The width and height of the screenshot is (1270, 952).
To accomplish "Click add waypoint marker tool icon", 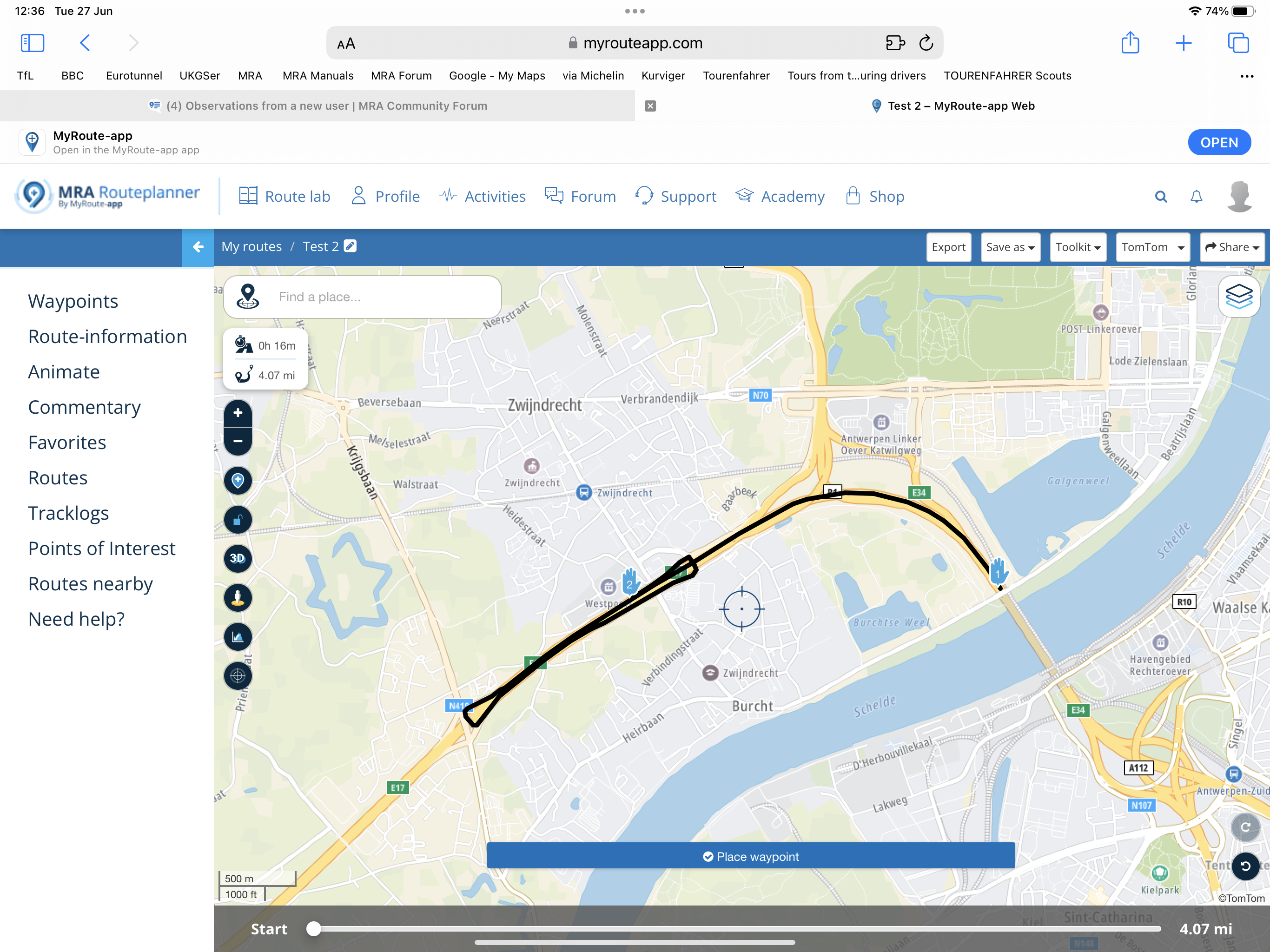I will click(238, 481).
